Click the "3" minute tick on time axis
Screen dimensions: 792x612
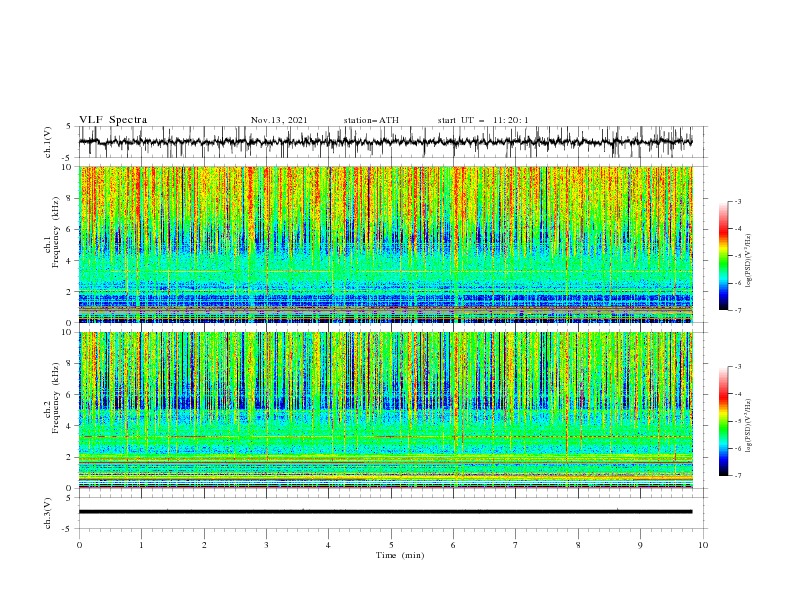[266, 545]
